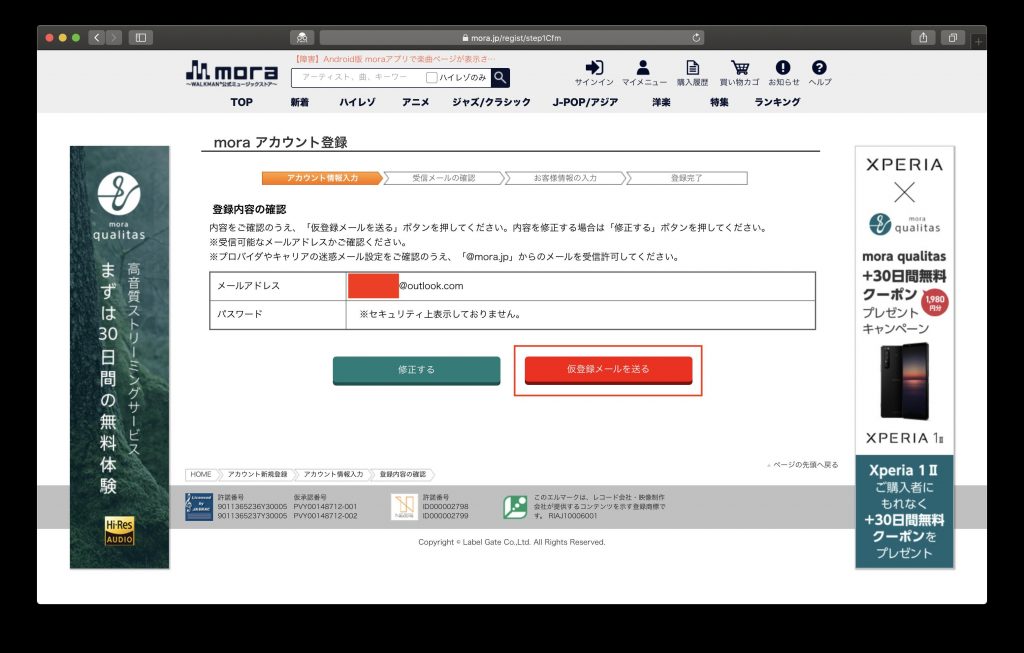Click ページの先頭へ戻る link
Viewport: 1024px width, 653px height.
[803, 465]
